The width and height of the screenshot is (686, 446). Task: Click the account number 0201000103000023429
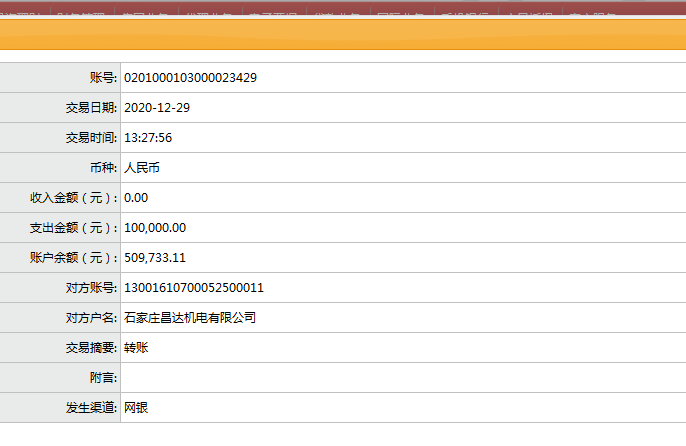tap(190, 78)
